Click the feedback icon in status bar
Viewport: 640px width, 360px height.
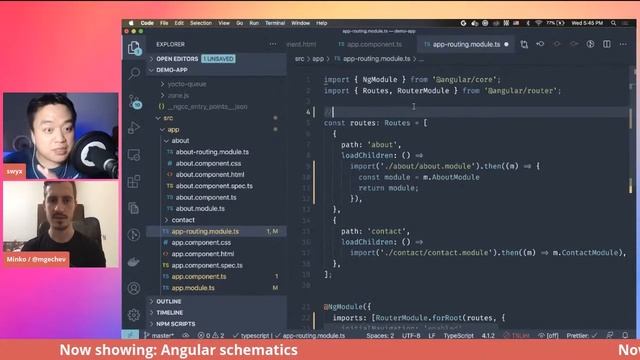point(610,336)
